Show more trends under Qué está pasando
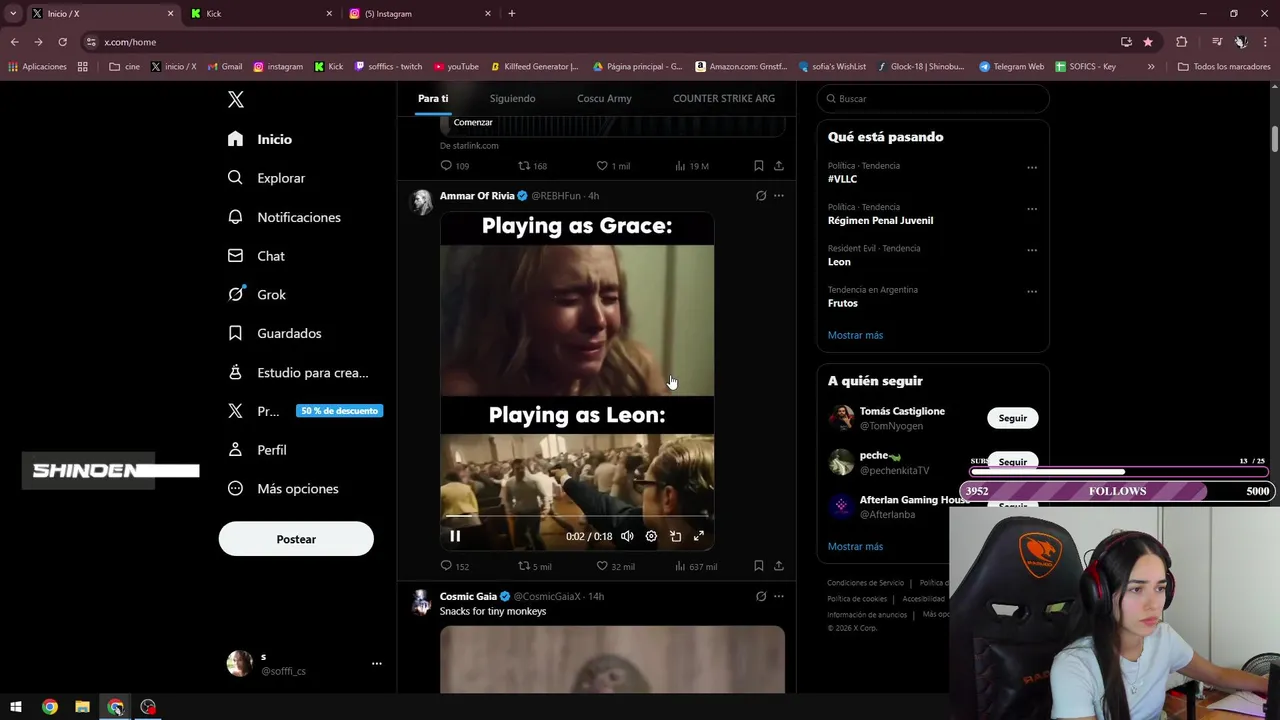Viewport: 1280px width, 720px height. pyautogui.click(x=855, y=335)
